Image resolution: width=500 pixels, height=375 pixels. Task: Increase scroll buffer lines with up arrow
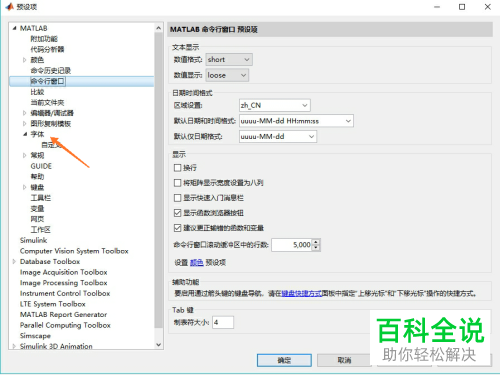click(316, 242)
